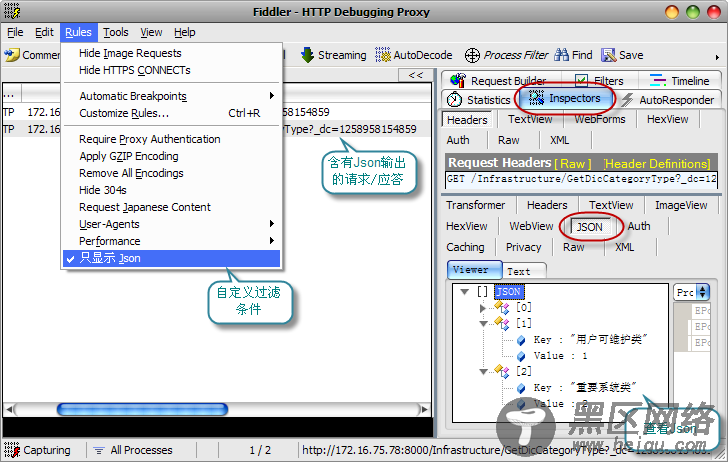Open the View menu

[x=151, y=32]
